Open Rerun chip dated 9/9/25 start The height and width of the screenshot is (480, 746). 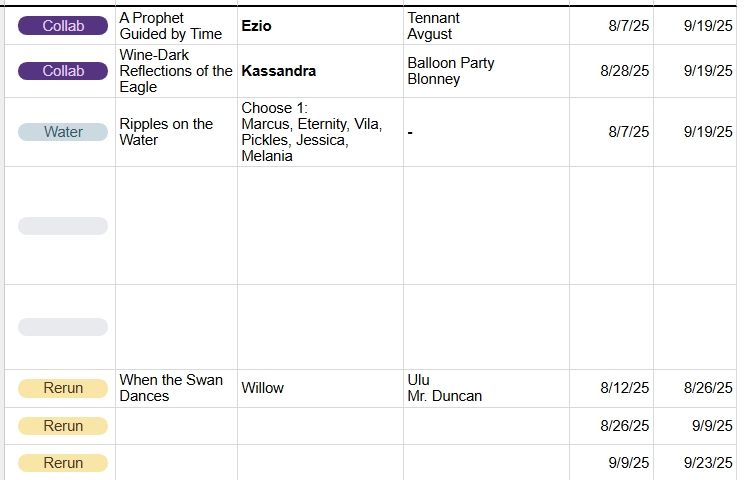62,463
